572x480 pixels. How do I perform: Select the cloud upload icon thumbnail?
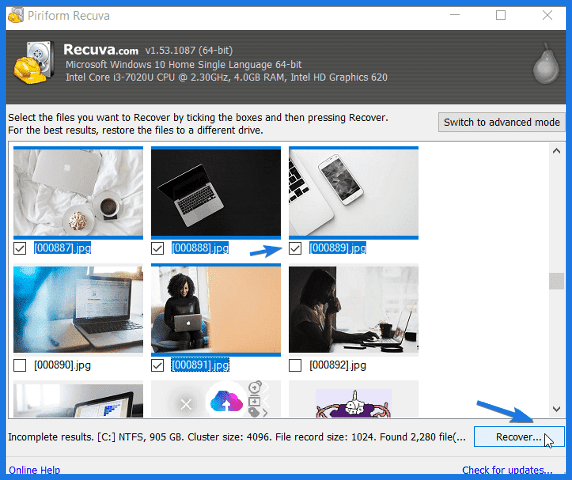(x=216, y=399)
